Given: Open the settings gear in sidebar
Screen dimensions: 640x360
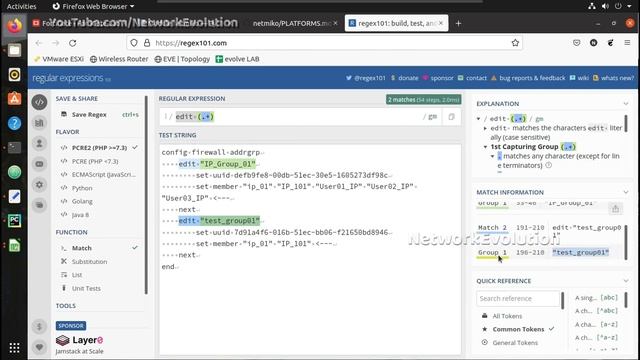Looking at the screenshot, I should pos(39,184).
